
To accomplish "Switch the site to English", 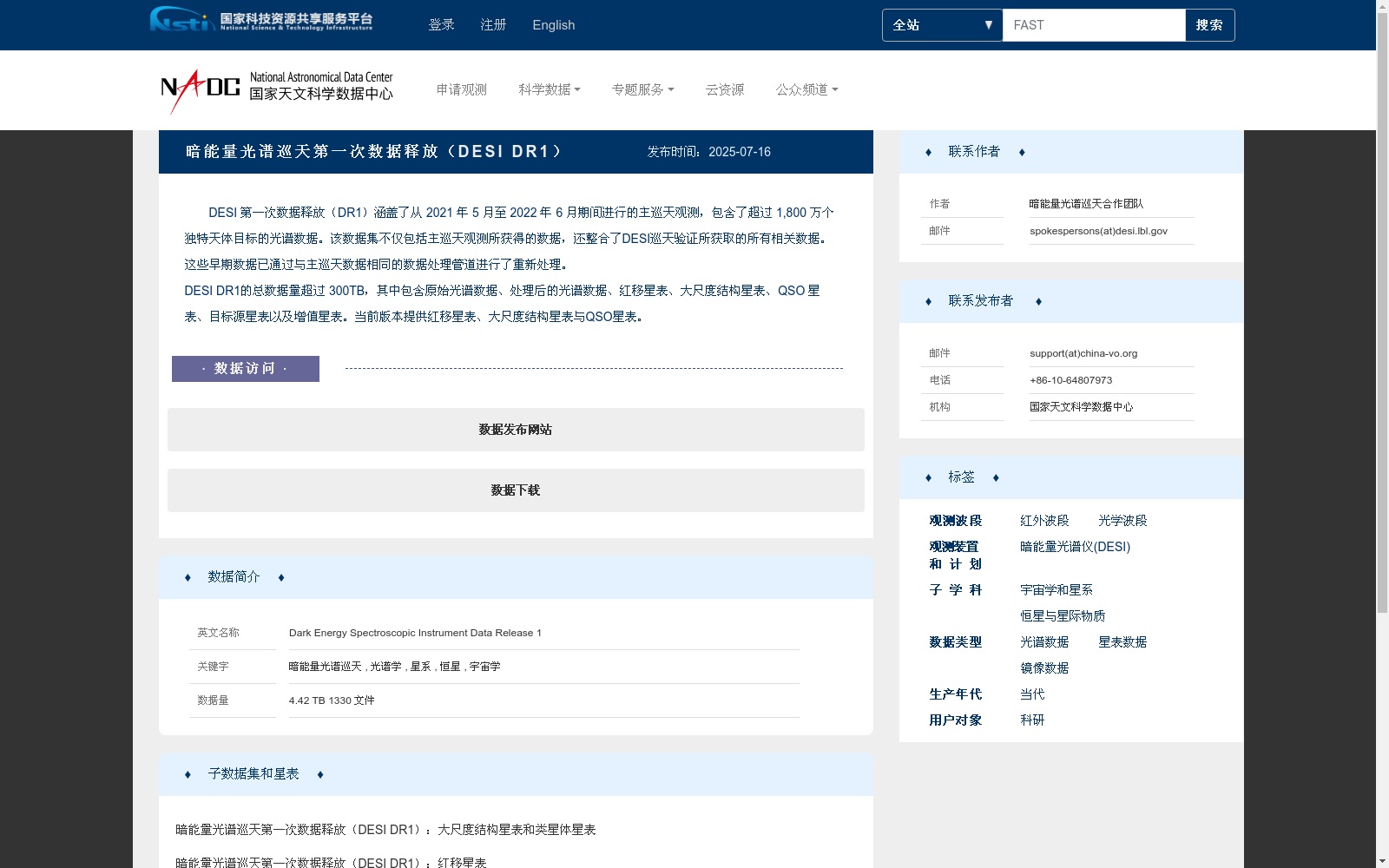I will (553, 24).
